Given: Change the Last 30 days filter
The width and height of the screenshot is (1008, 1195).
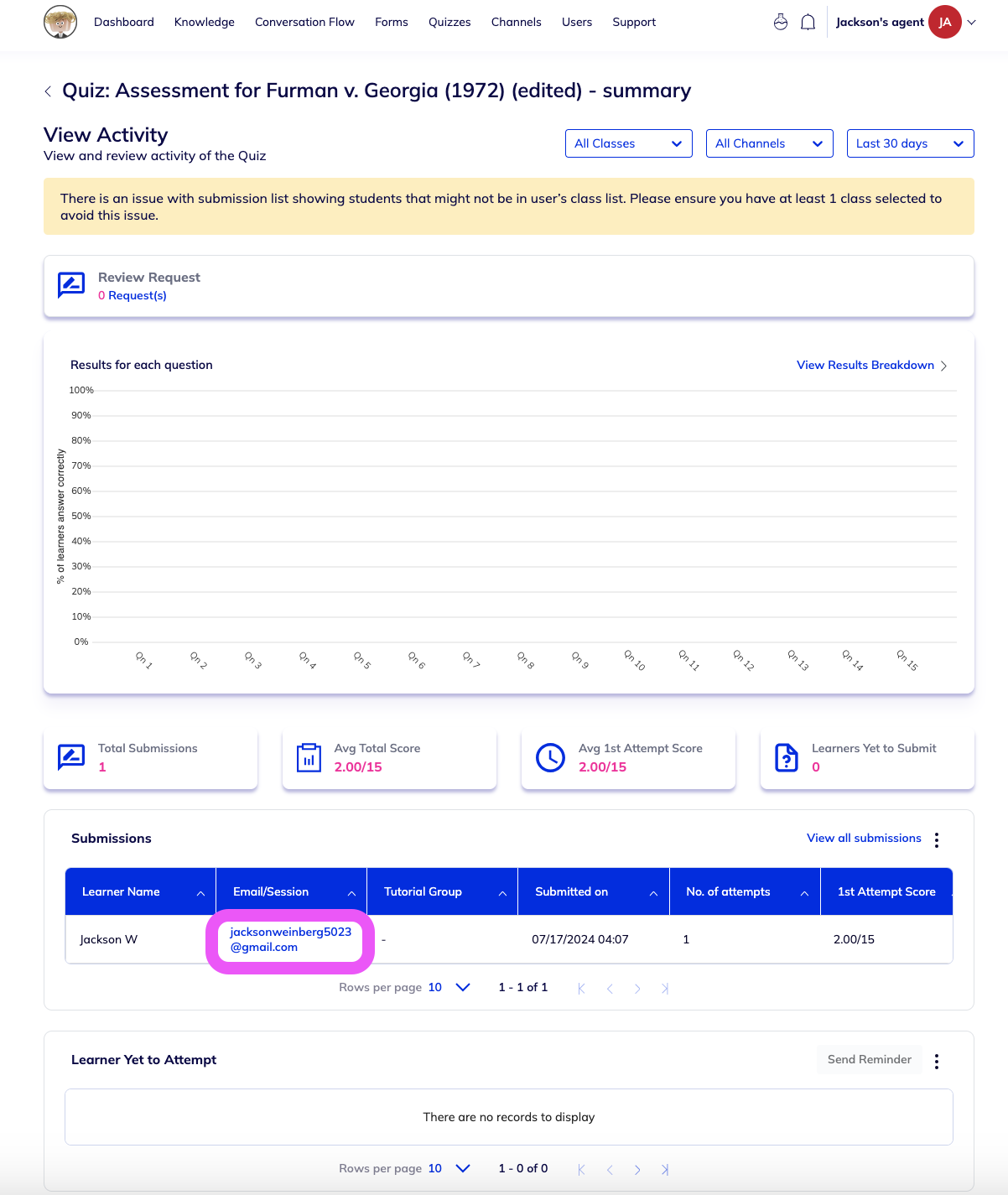Looking at the screenshot, I should coord(911,143).
